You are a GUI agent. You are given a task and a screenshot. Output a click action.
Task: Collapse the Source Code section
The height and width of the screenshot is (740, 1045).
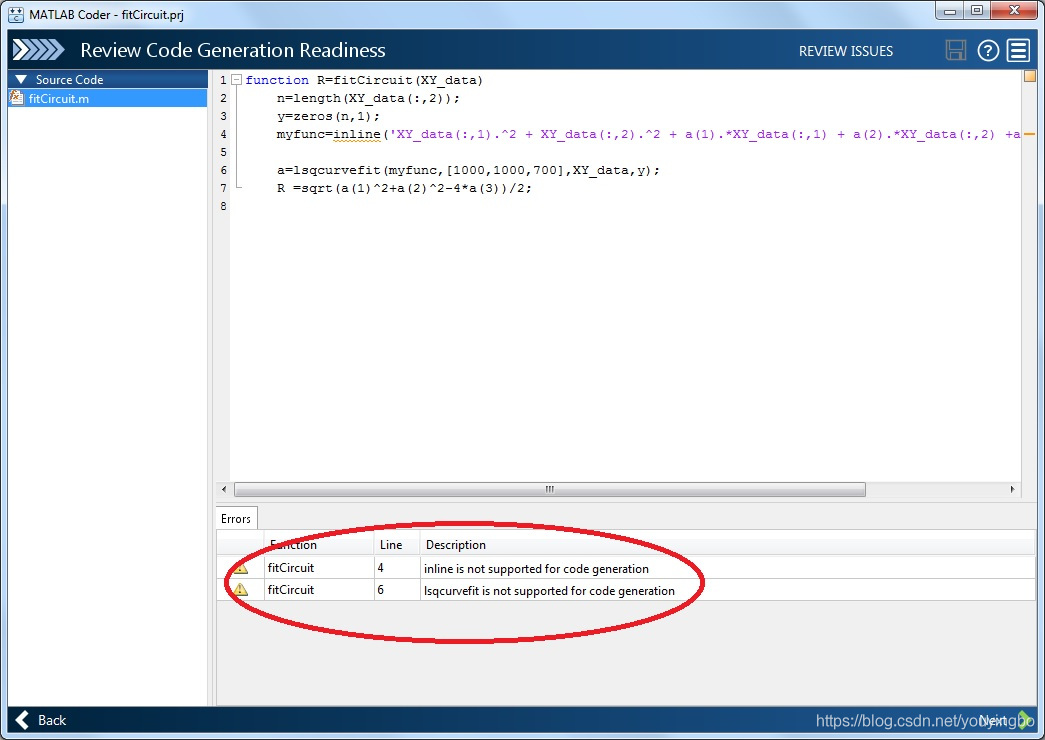21,79
